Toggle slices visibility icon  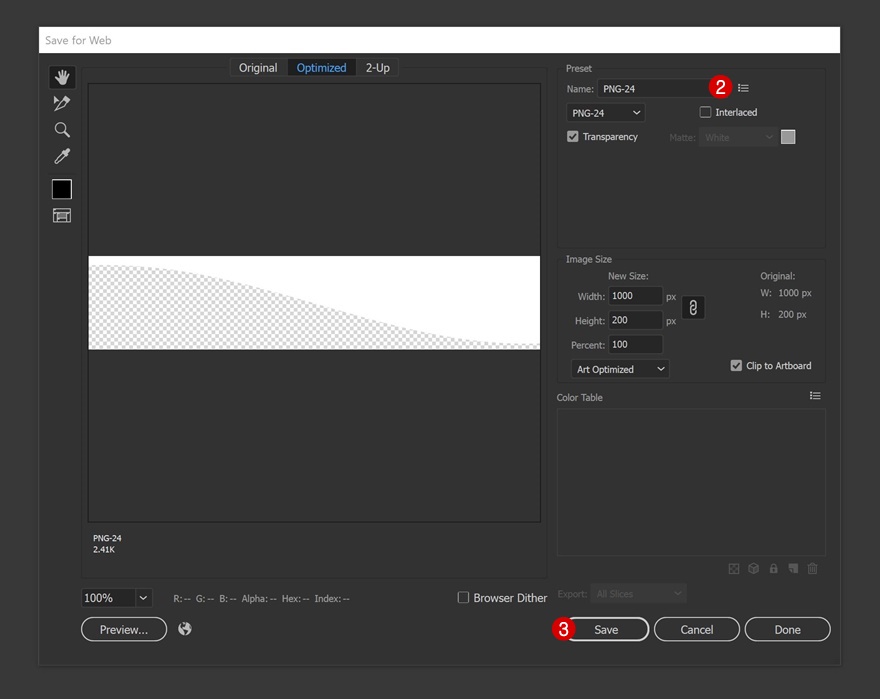[x=62, y=216]
